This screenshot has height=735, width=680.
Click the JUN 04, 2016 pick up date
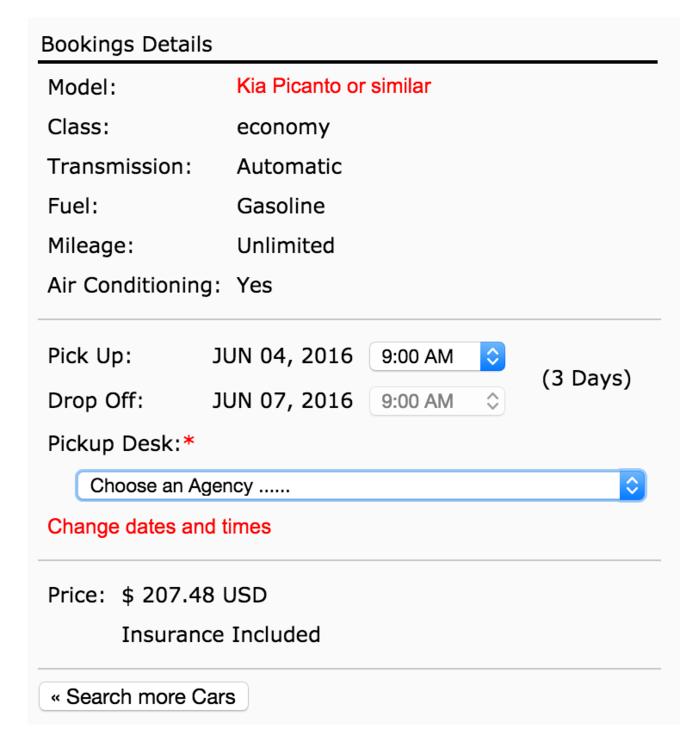click(x=283, y=356)
